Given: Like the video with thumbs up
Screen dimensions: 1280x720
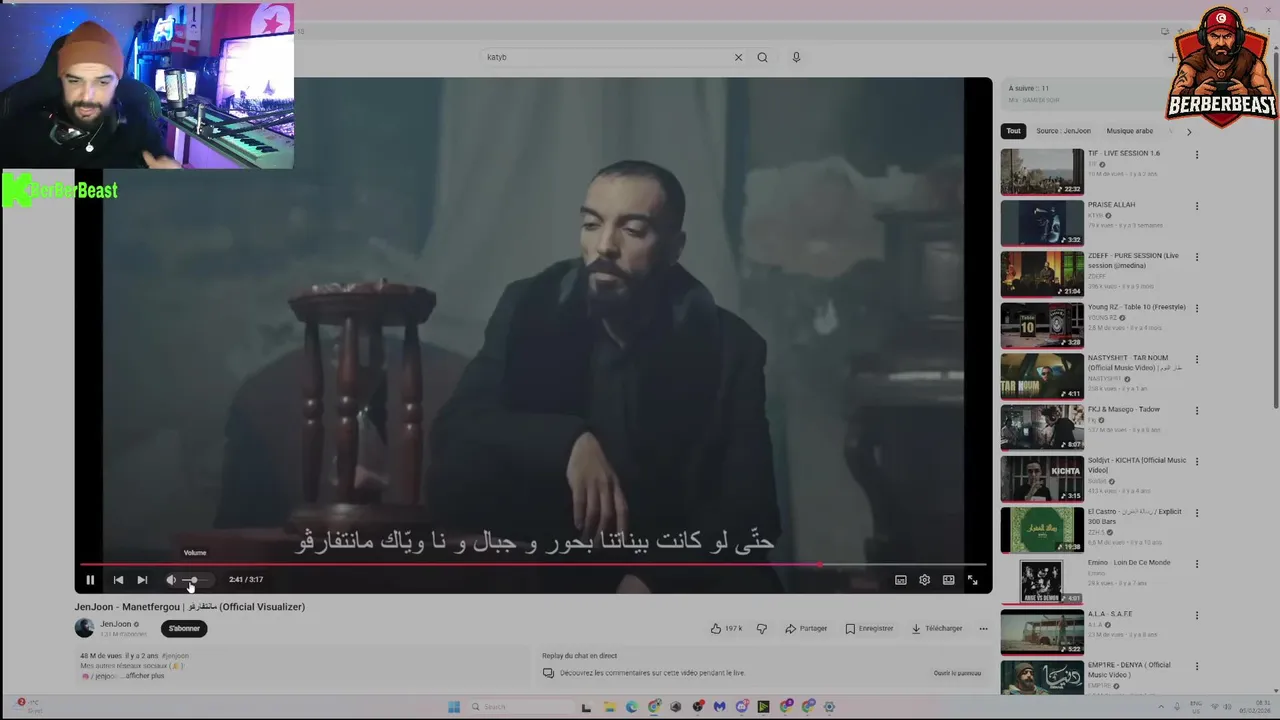Looking at the screenshot, I should (x=726, y=628).
